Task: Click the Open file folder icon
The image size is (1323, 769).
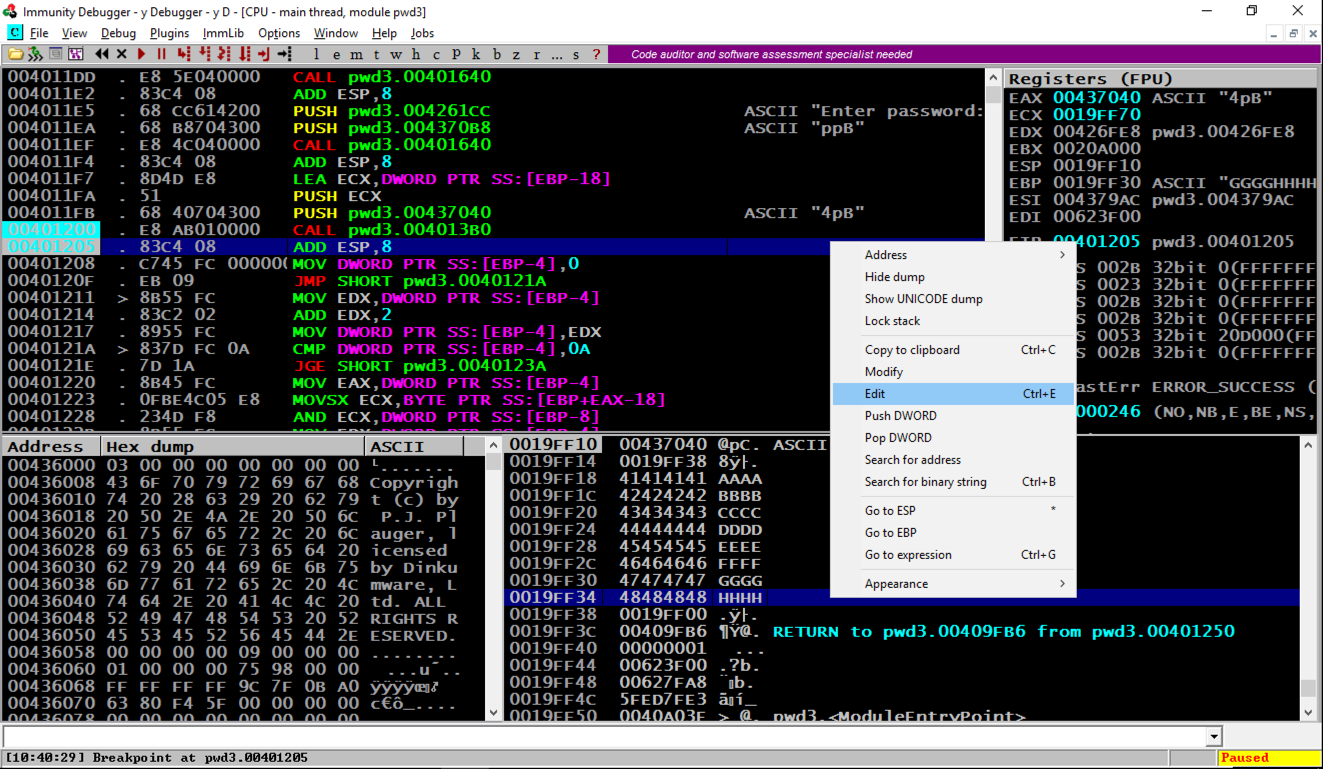Action: pyautogui.click(x=15, y=54)
